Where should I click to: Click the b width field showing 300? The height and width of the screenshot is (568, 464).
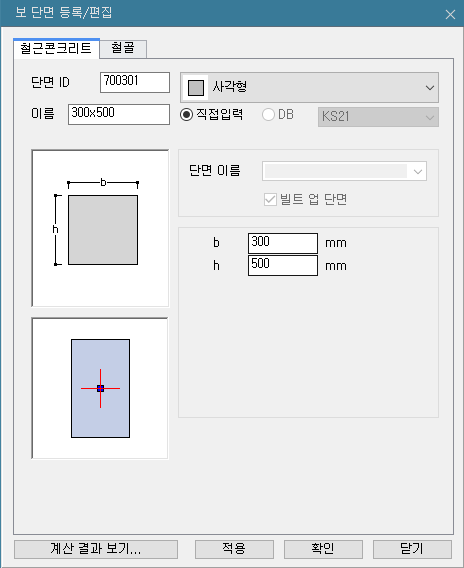coord(283,243)
